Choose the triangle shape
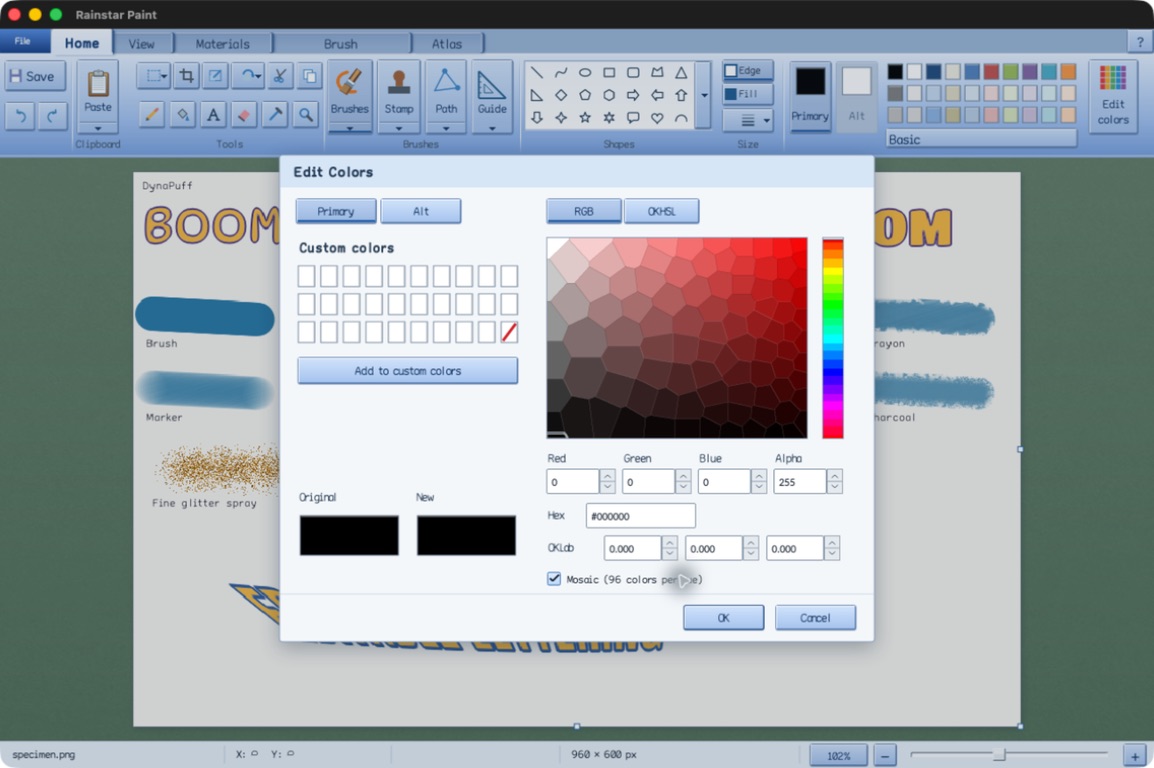This screenshot has width=1154, height=768. 682,72
